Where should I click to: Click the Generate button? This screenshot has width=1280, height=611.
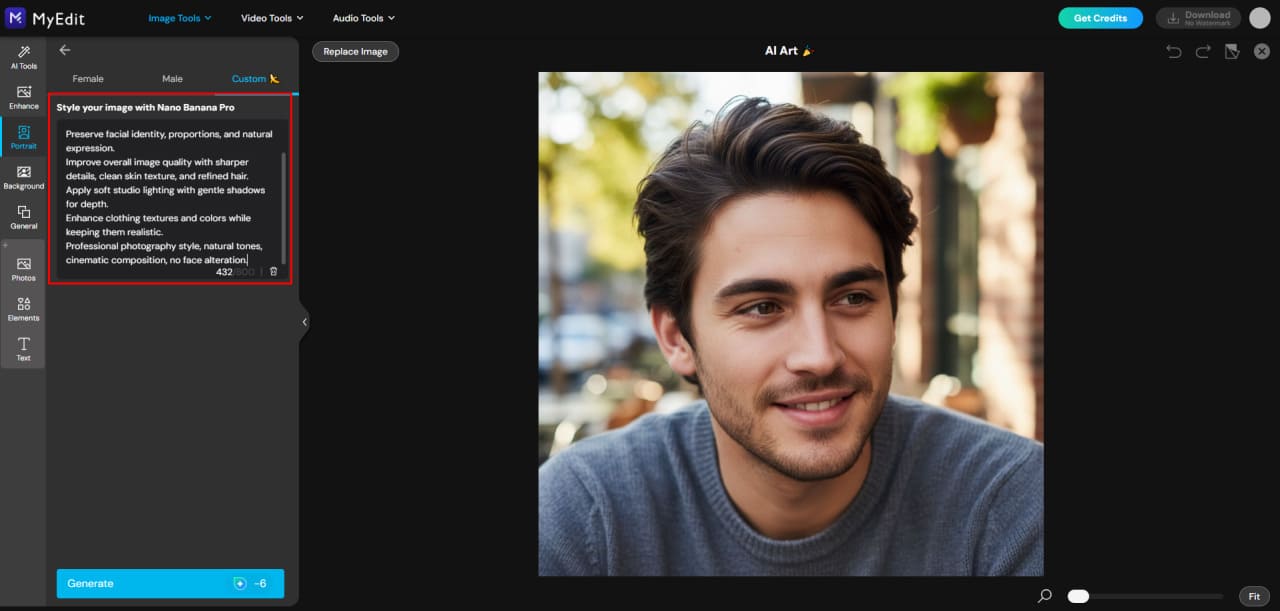[170, 583]
